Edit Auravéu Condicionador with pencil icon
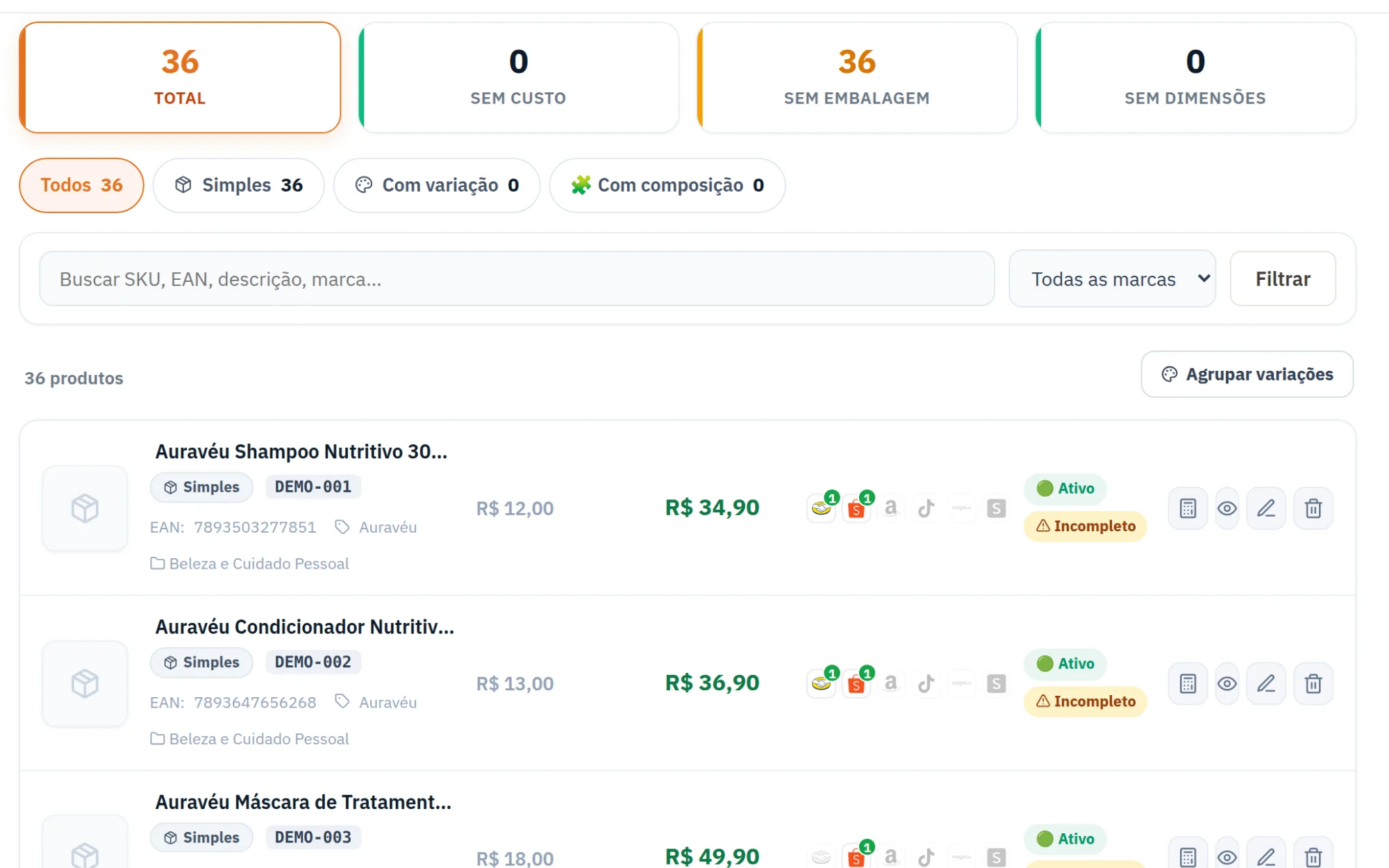The width and height of the screenshot is (1389, 868). pos(1266,683)
